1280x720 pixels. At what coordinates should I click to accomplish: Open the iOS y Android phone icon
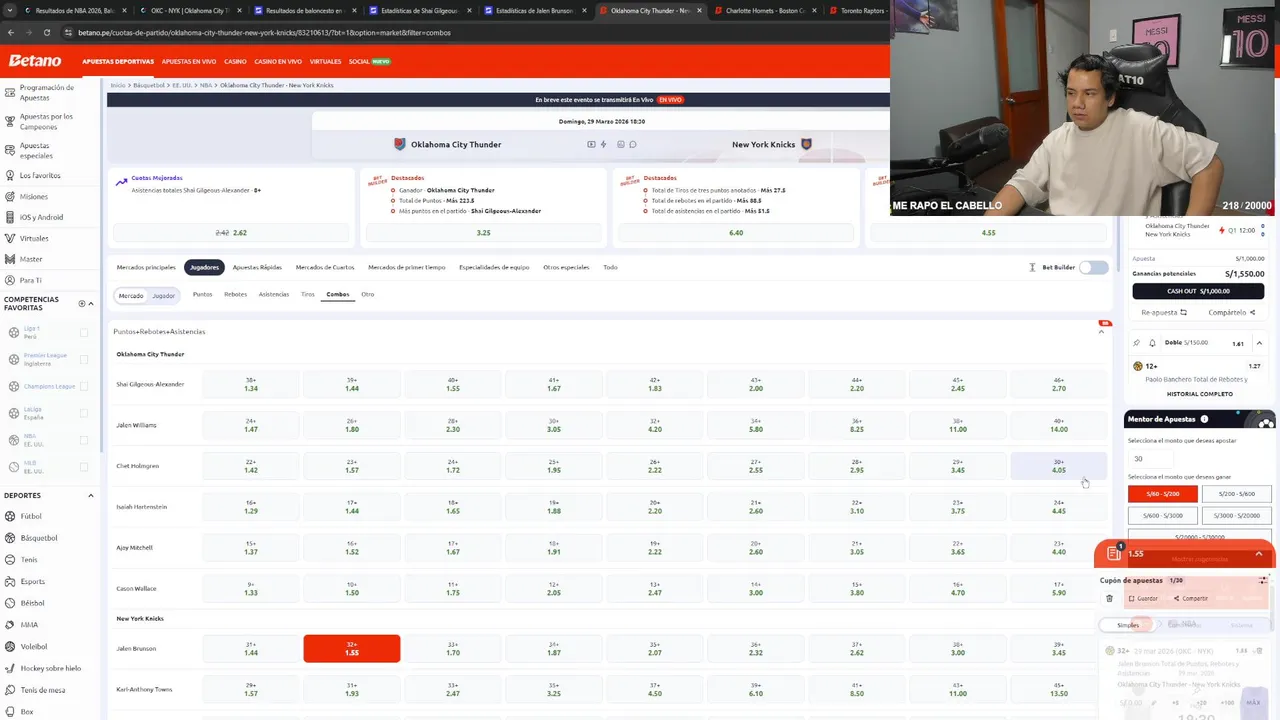[x=10, y=217]
